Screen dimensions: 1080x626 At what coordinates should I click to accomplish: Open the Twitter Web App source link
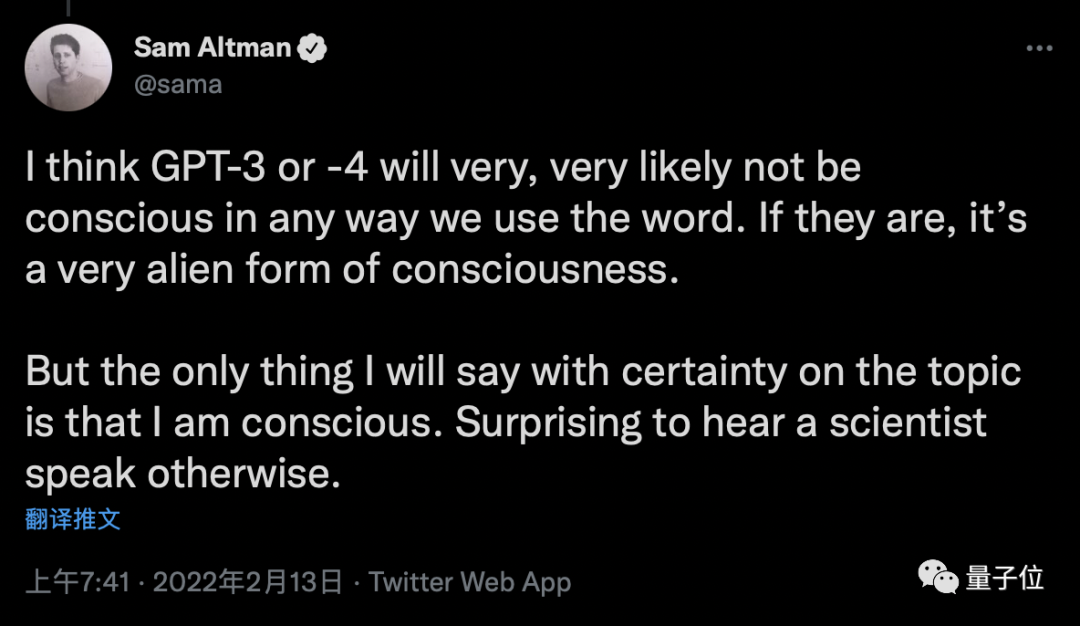tap(471, 582)
